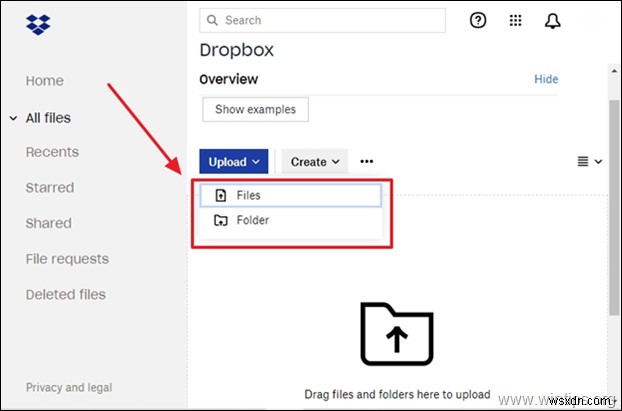Choose Folder from the Upload menu
622x411 pixels.
click(291, 220)
